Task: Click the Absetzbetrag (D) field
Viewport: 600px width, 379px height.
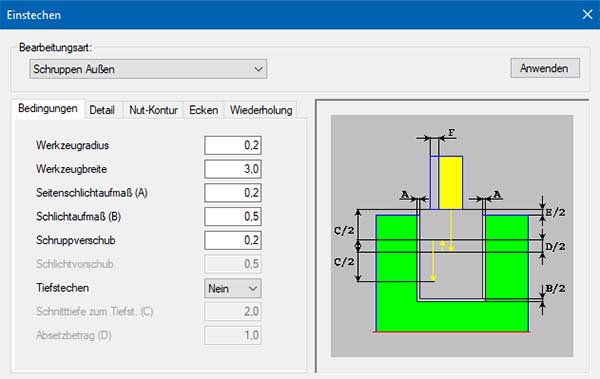Action: (x=233, y=335)
